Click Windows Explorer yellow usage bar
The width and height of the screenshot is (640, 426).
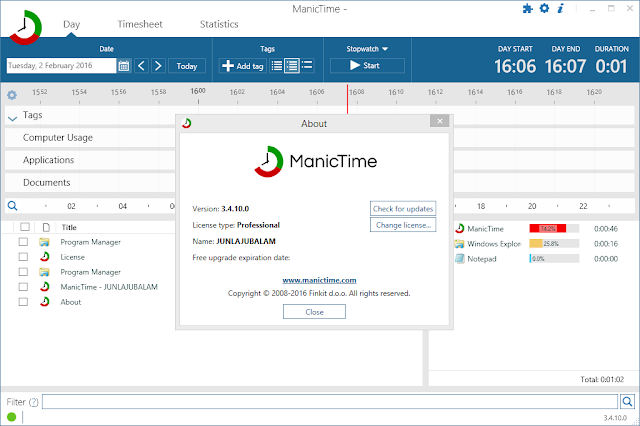[536, 244]
